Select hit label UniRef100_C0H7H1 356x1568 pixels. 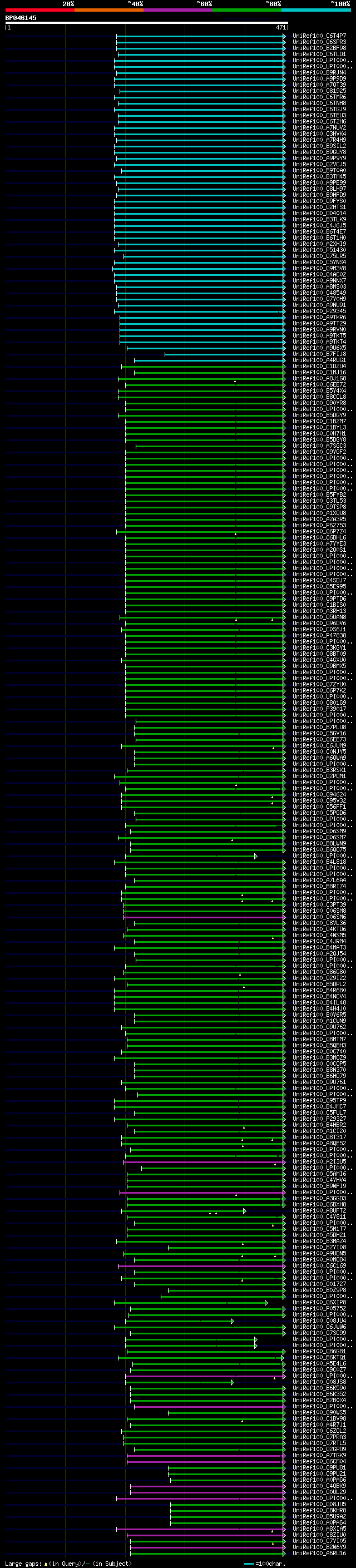click(x=319, y=433)
